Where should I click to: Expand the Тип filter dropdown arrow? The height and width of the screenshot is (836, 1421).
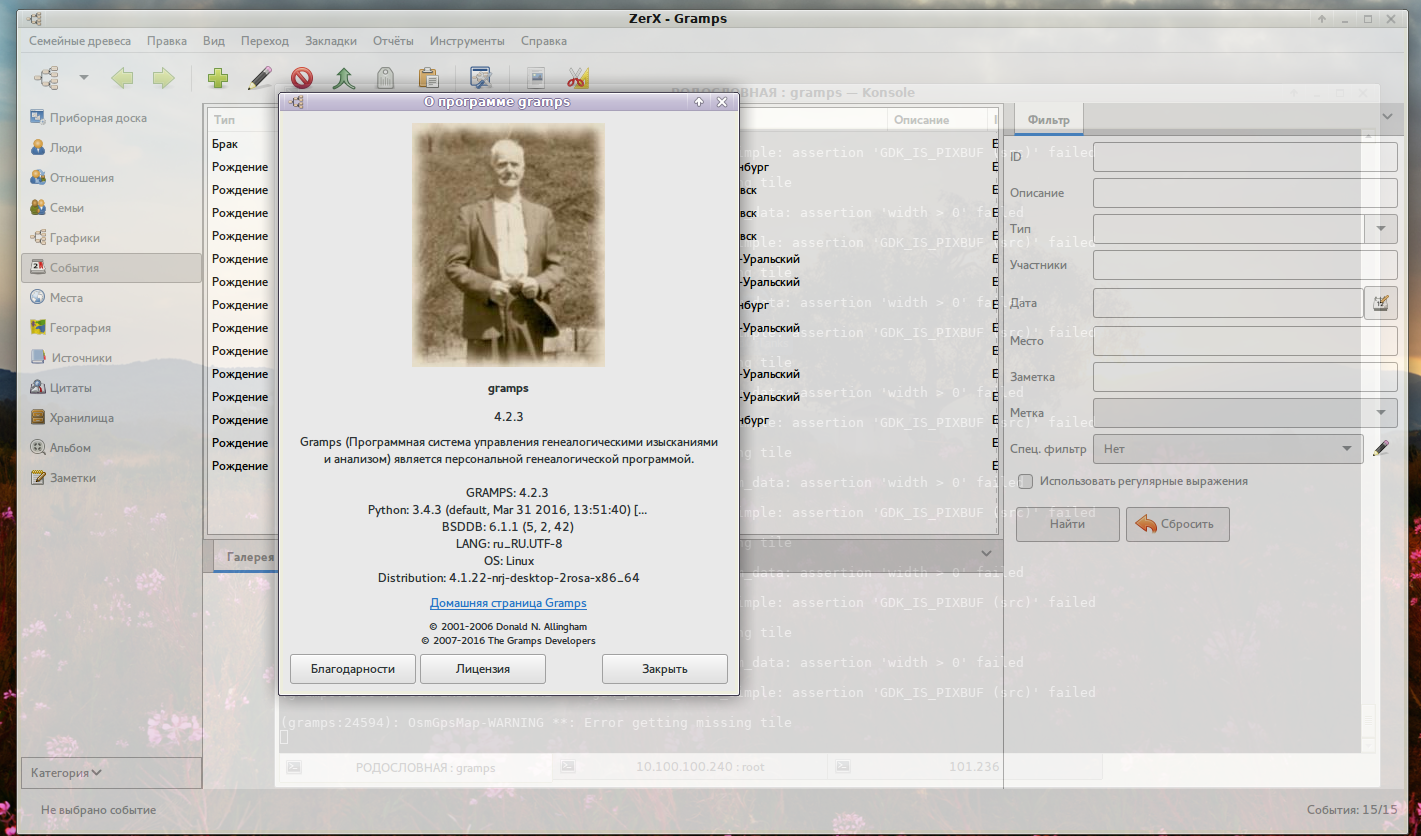1381,229
